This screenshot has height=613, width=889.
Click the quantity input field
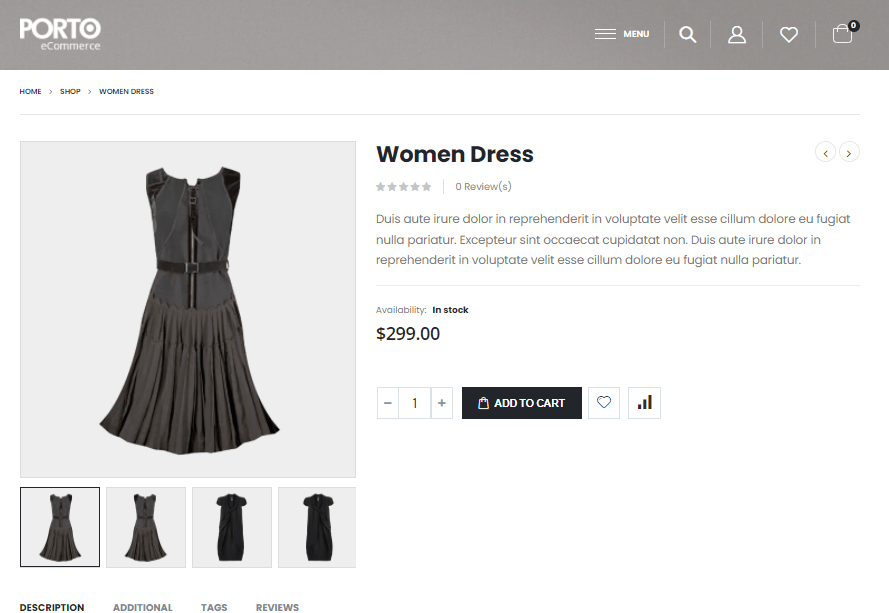414,403
